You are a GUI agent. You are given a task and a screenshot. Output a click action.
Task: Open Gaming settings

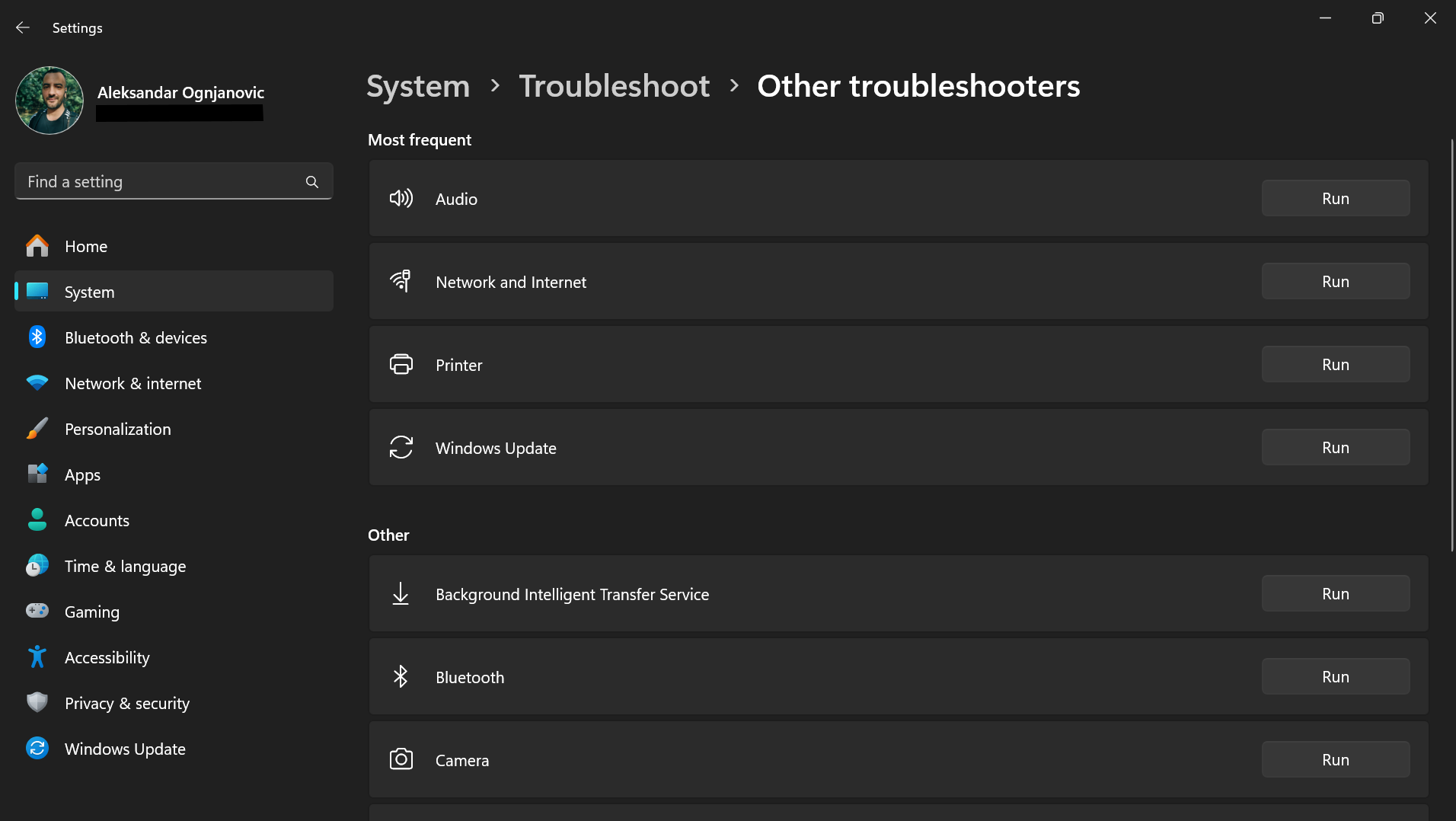pyautogui.click(x=174, y=612)
